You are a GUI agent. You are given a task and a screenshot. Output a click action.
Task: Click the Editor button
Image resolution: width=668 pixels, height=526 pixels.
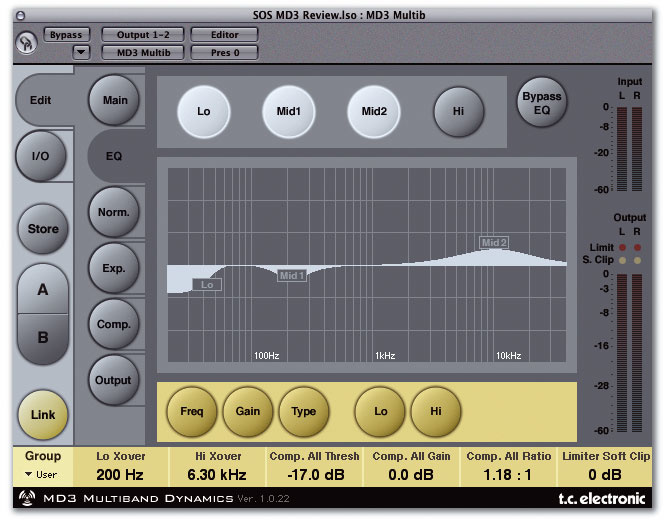225,34
